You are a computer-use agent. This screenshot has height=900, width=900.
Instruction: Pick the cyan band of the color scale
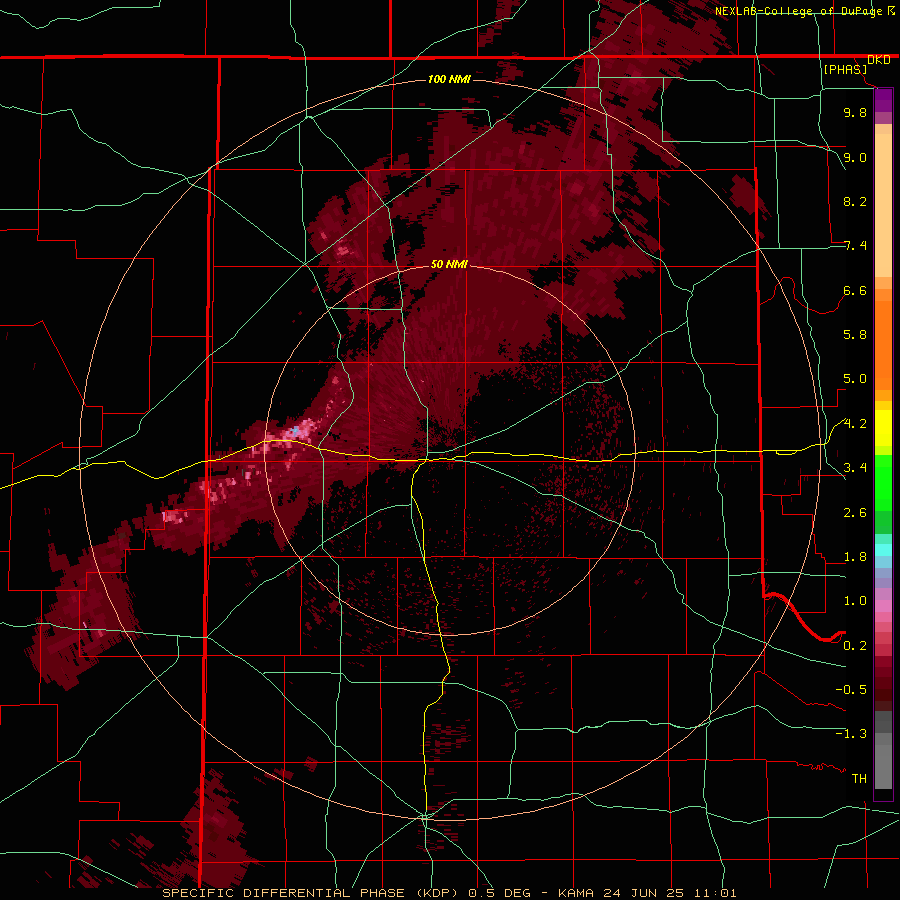tap(883, 550)
